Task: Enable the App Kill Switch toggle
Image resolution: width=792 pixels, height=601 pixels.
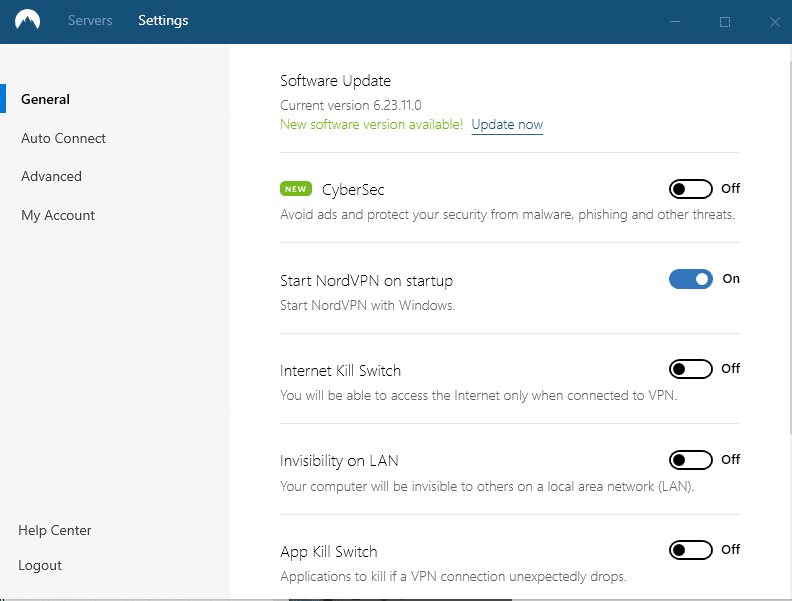Action: click(690, 549)
